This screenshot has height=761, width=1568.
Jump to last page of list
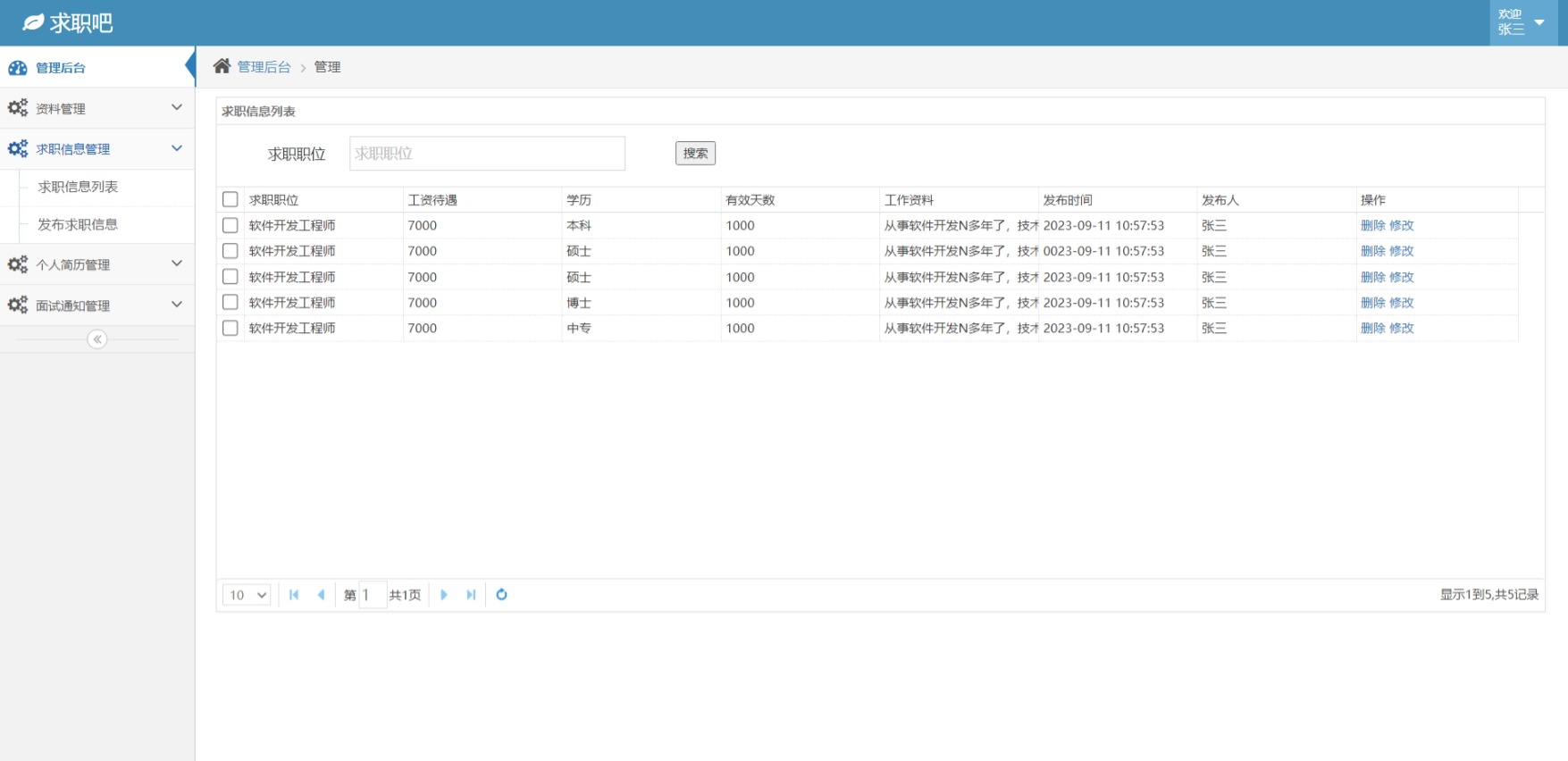pos(471,595)
